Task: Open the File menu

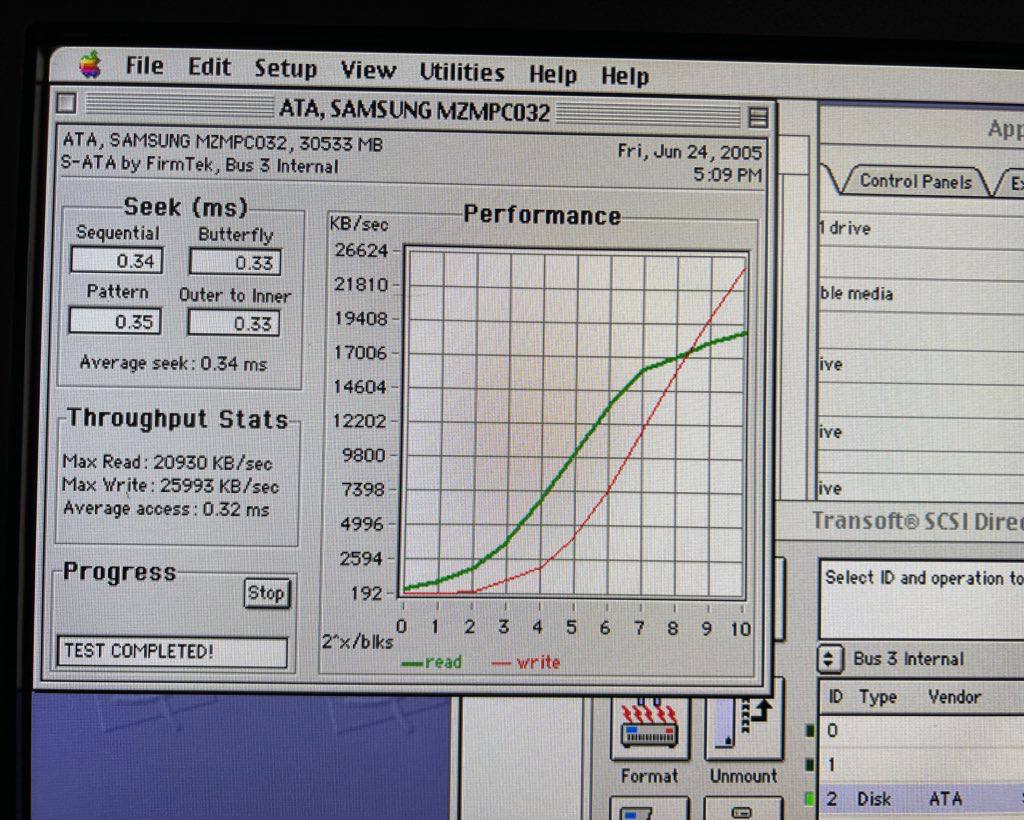Action: (144, 66)
